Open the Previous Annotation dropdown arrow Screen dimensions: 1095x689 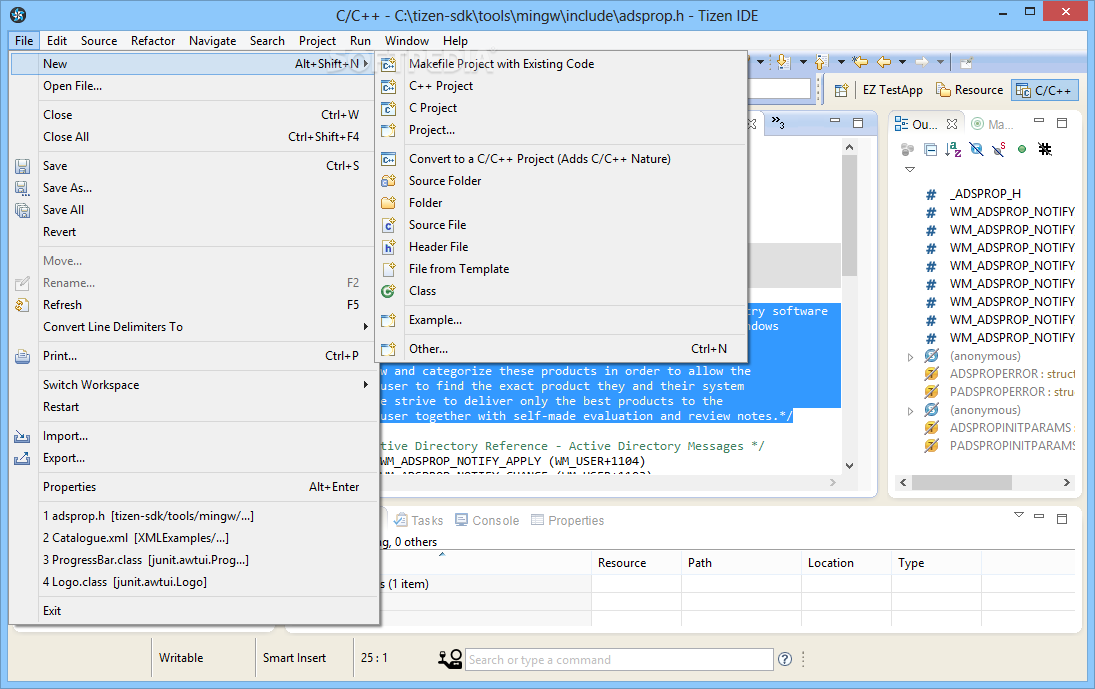(841, 62)
